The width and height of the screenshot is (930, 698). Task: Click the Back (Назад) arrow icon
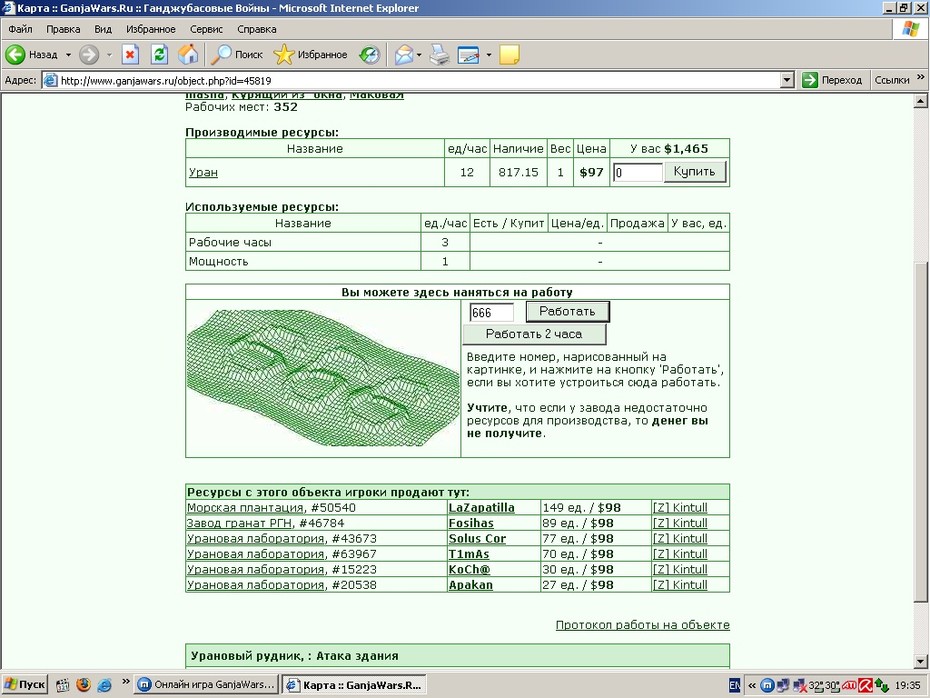click(15, 55)
